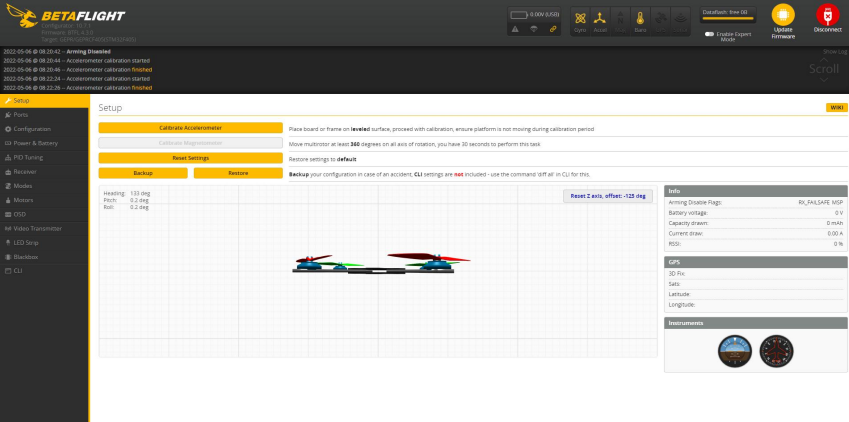Image resolution: width=849 pixels, height=422 pixels.
Task: Click the Update Firmware chip icon
Action: click(783, 15)
